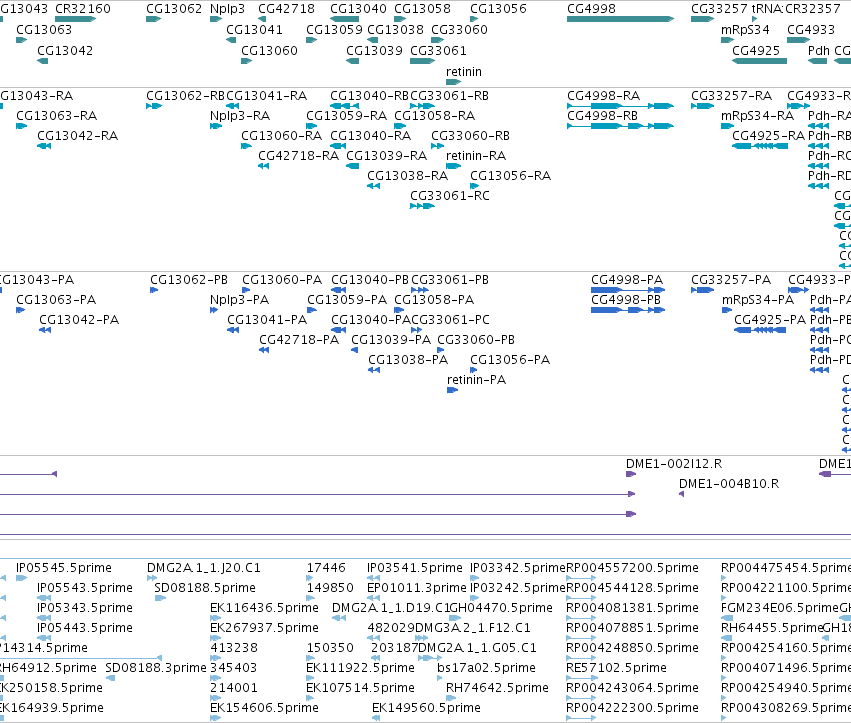
Task: Select the CG13062 gene label
Action: click(x=174, y=9)
